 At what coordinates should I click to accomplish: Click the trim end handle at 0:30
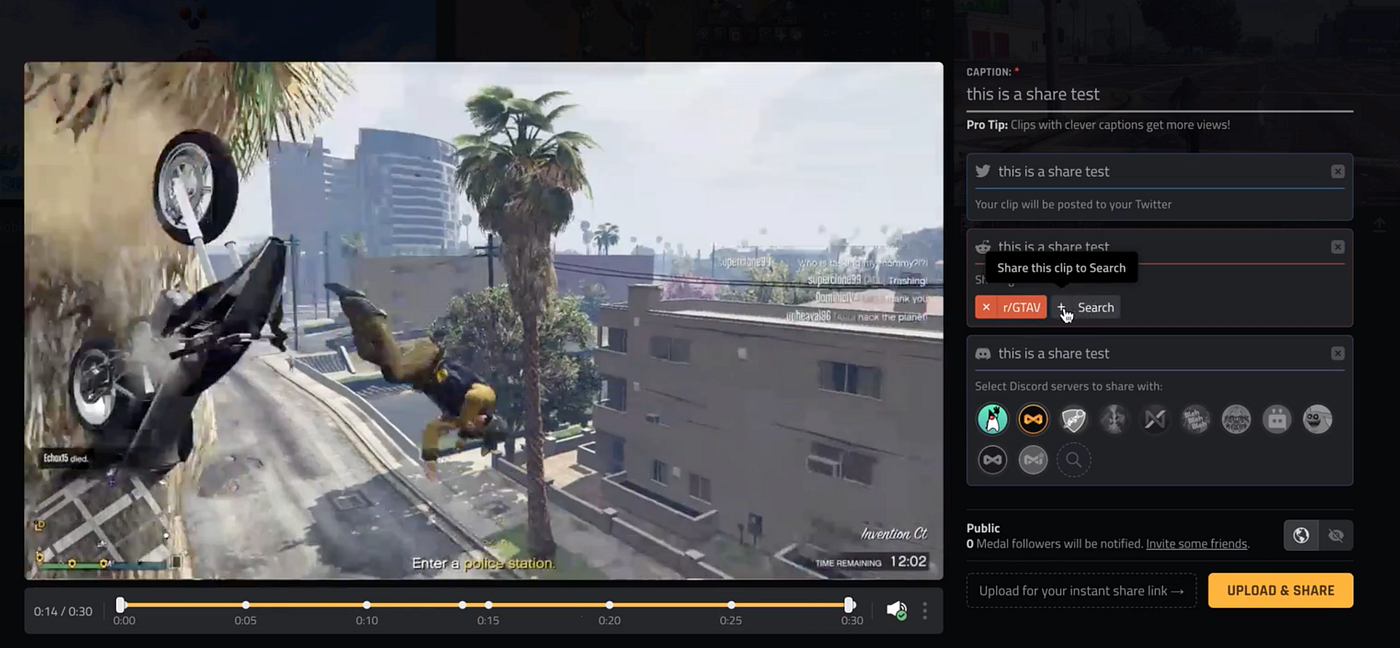tap(849, 605)
